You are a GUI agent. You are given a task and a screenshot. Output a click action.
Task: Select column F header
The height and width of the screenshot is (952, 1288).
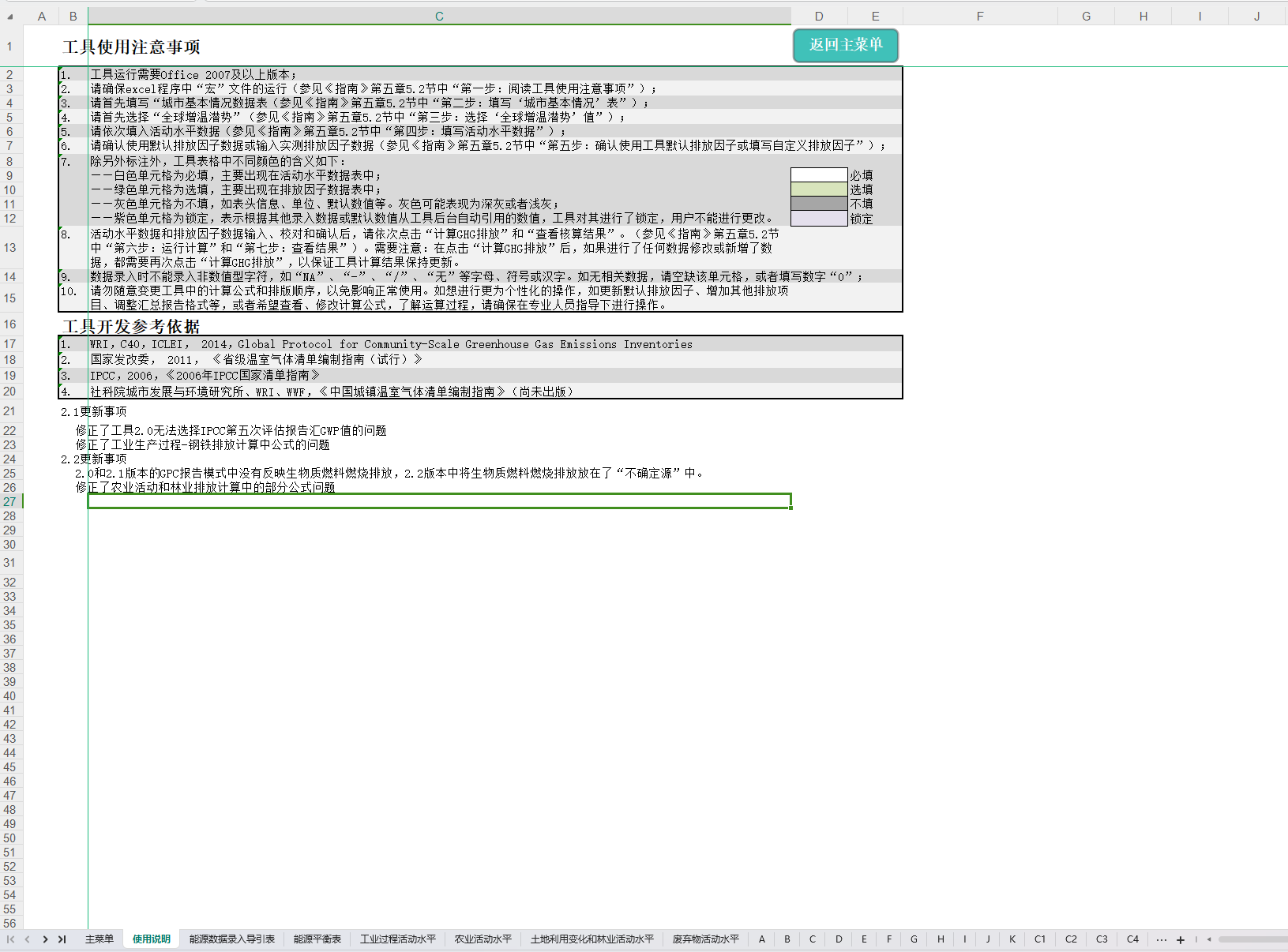tap(980, 17)
